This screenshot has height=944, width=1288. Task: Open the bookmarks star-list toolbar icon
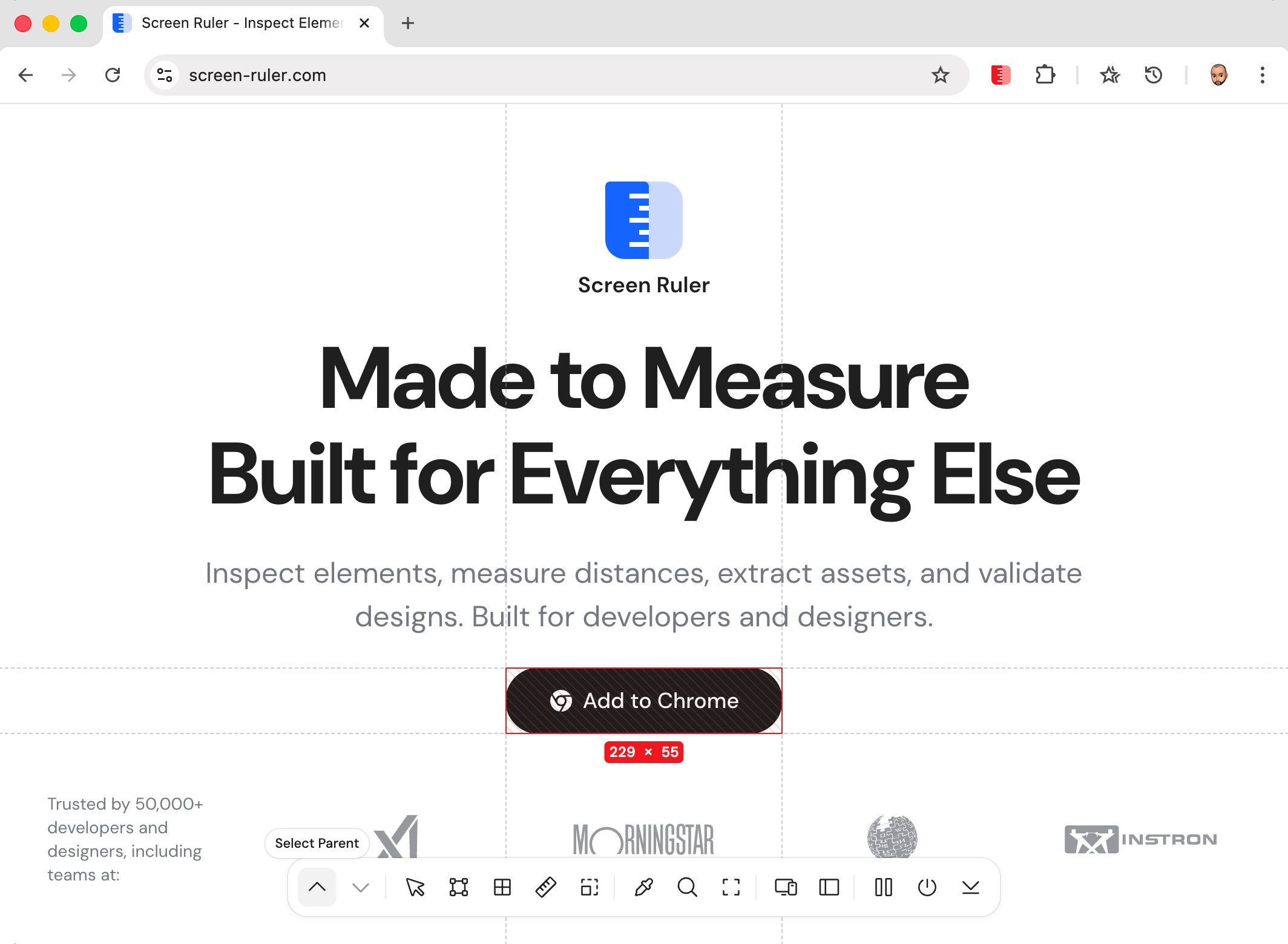[x=1110, y=75]
